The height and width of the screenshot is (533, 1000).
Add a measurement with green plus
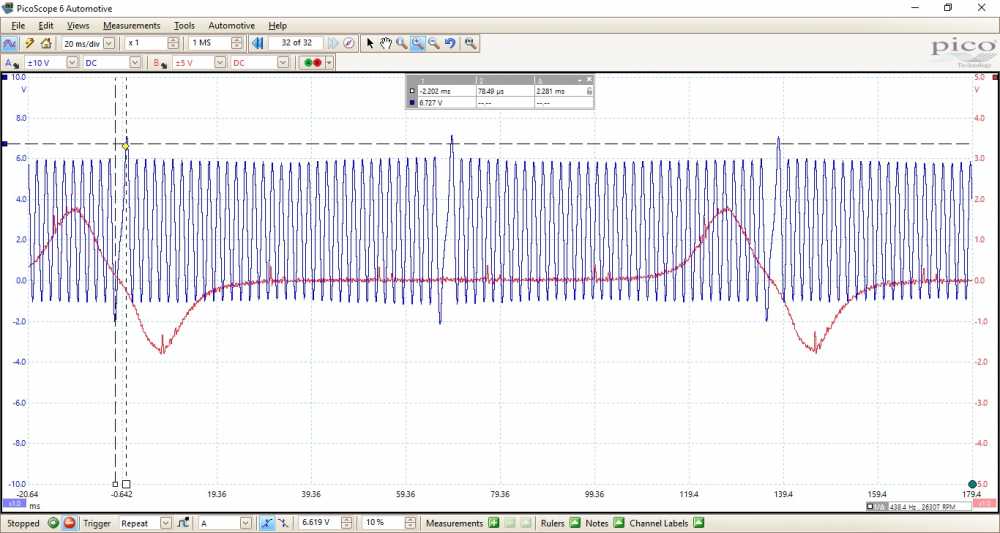(x=493, y=523)
